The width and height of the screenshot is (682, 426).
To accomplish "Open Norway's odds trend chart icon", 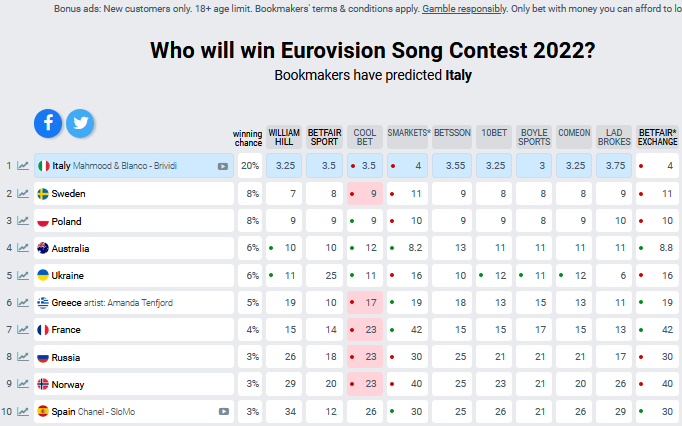I will [x=23, y=384].
